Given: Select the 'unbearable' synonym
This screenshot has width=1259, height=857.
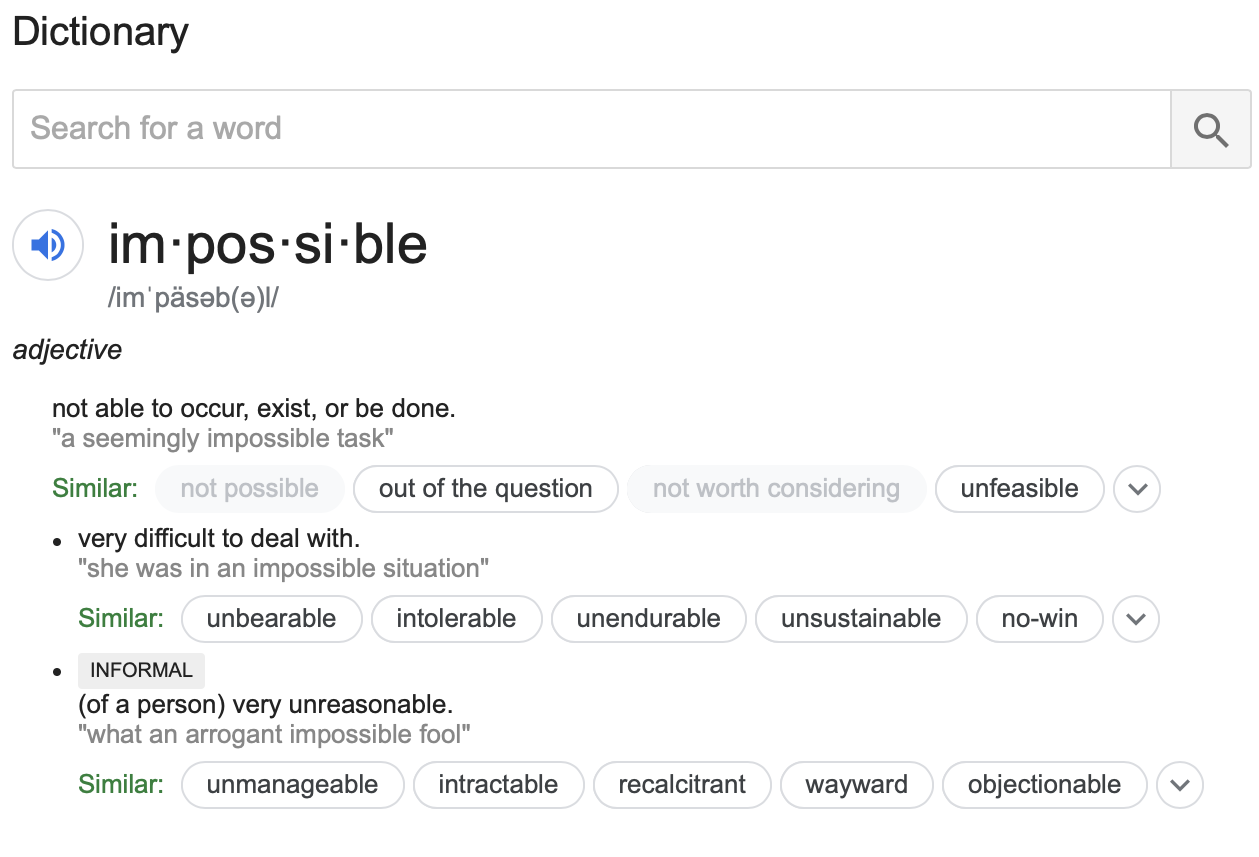Looking at the screenshot, I should coord(271,619).
